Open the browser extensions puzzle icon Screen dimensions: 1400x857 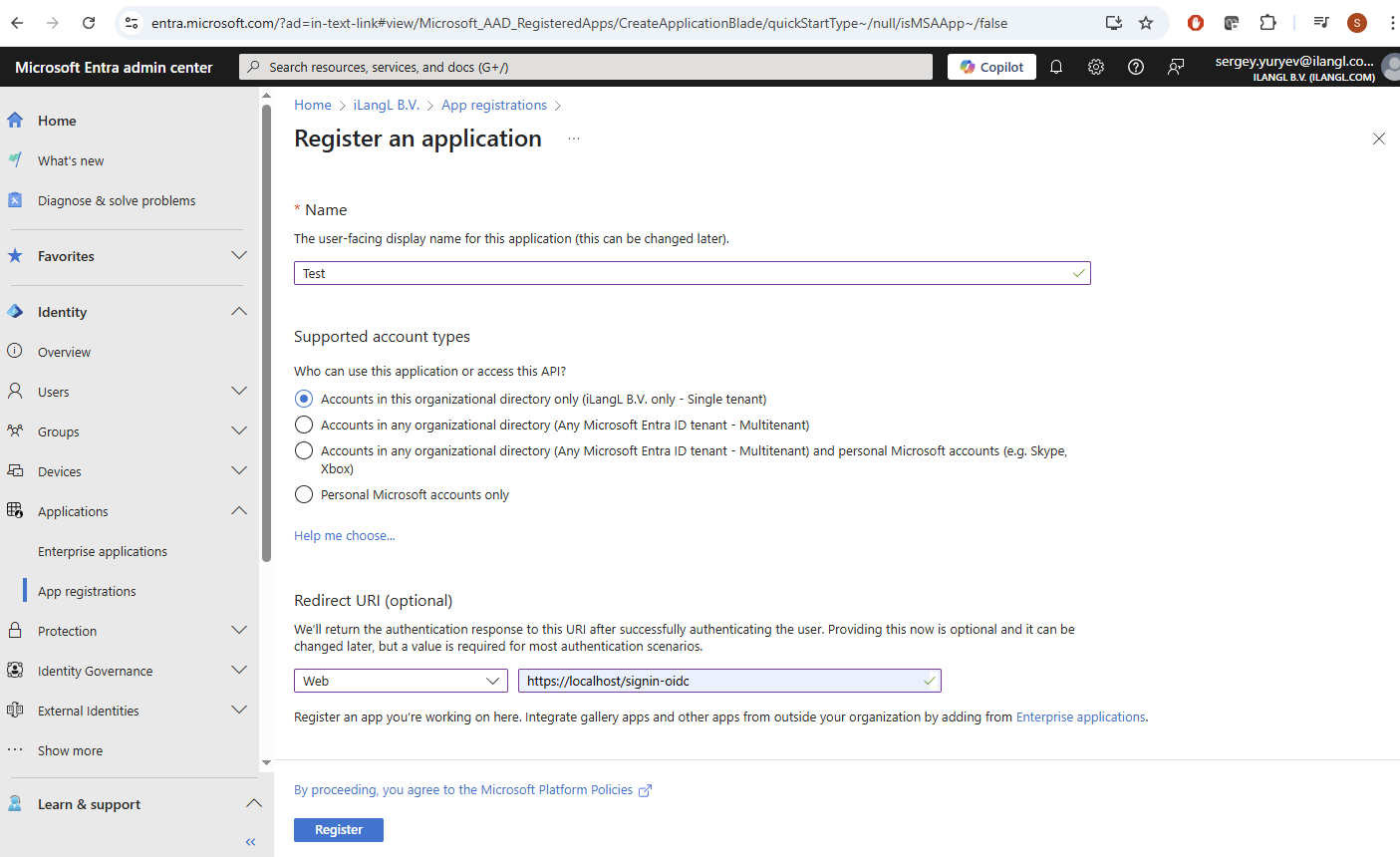pyautogui.click(x=1267, y=23)
